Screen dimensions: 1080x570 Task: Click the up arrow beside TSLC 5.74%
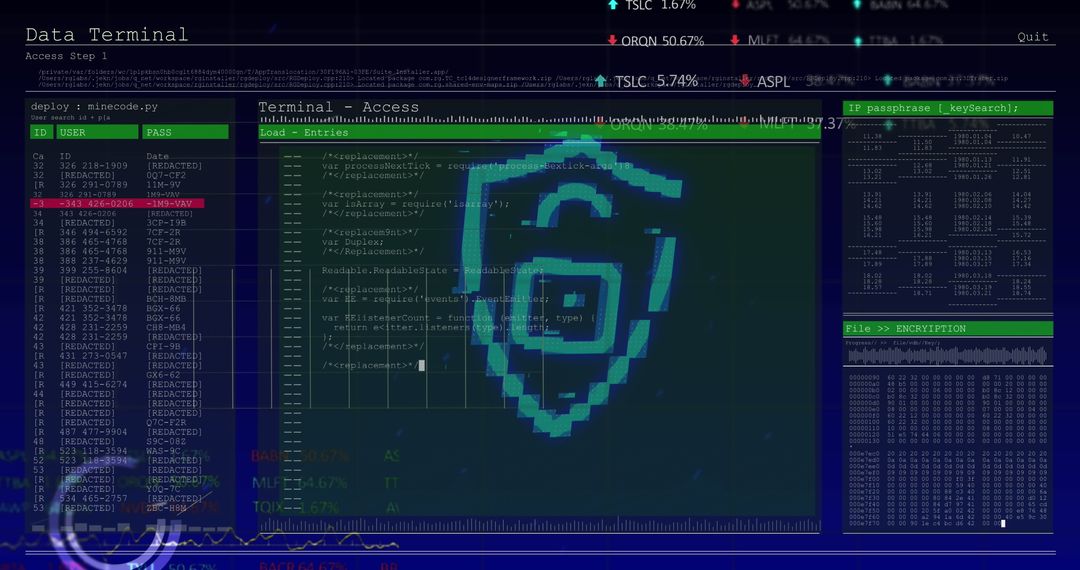[601, 81]
